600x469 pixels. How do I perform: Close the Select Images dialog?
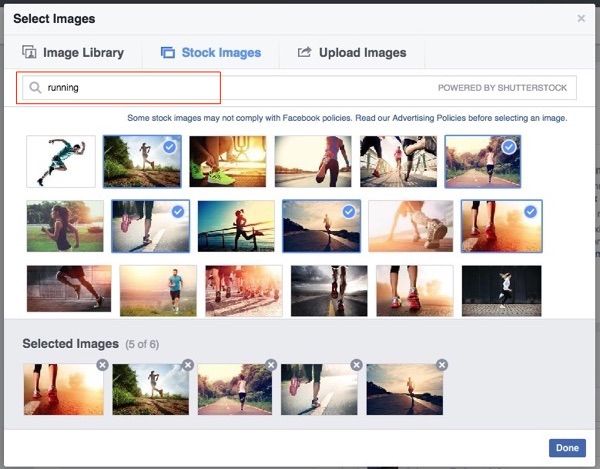[581, 18]
